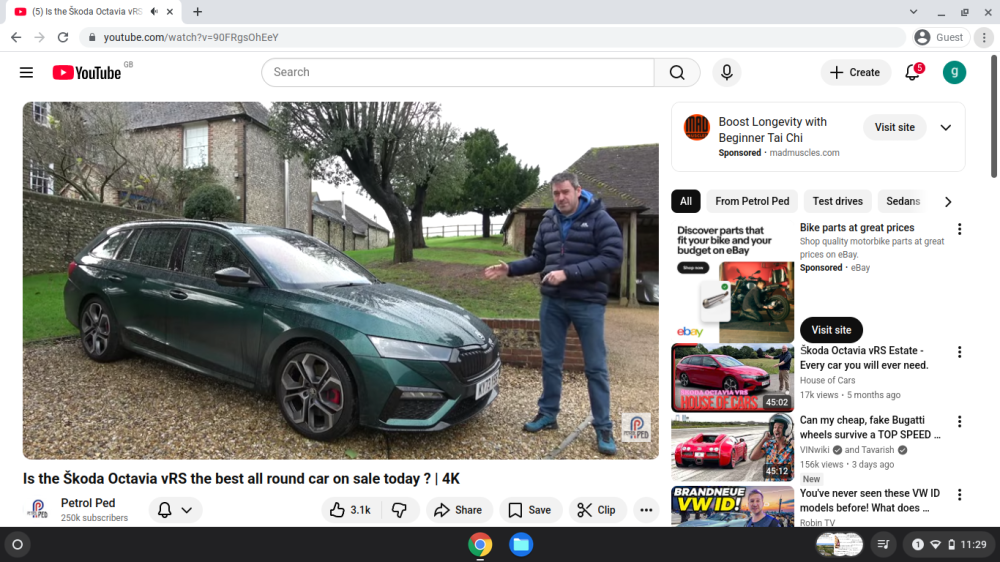Image resolution: width=1000 pixels, height=562 pixels.
Task: Open options for Škoda Octavia vRS Estate video
Action: [x=959, y=352]
